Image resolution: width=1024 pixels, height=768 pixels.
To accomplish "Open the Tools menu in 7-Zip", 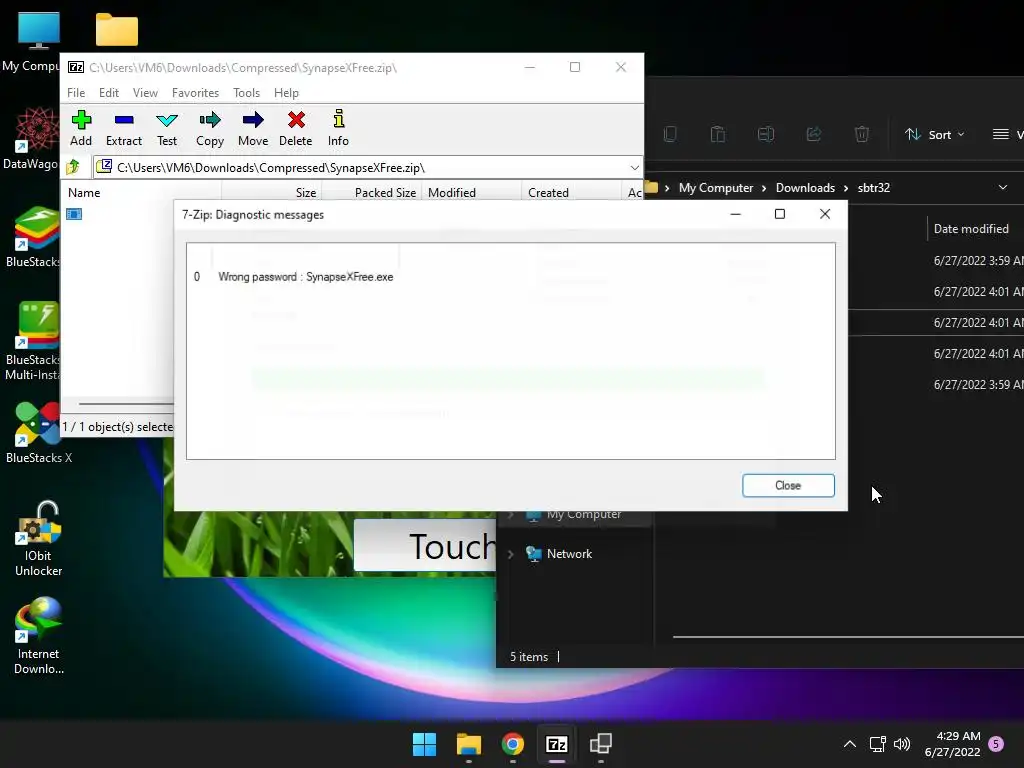I will click(246, 93).
